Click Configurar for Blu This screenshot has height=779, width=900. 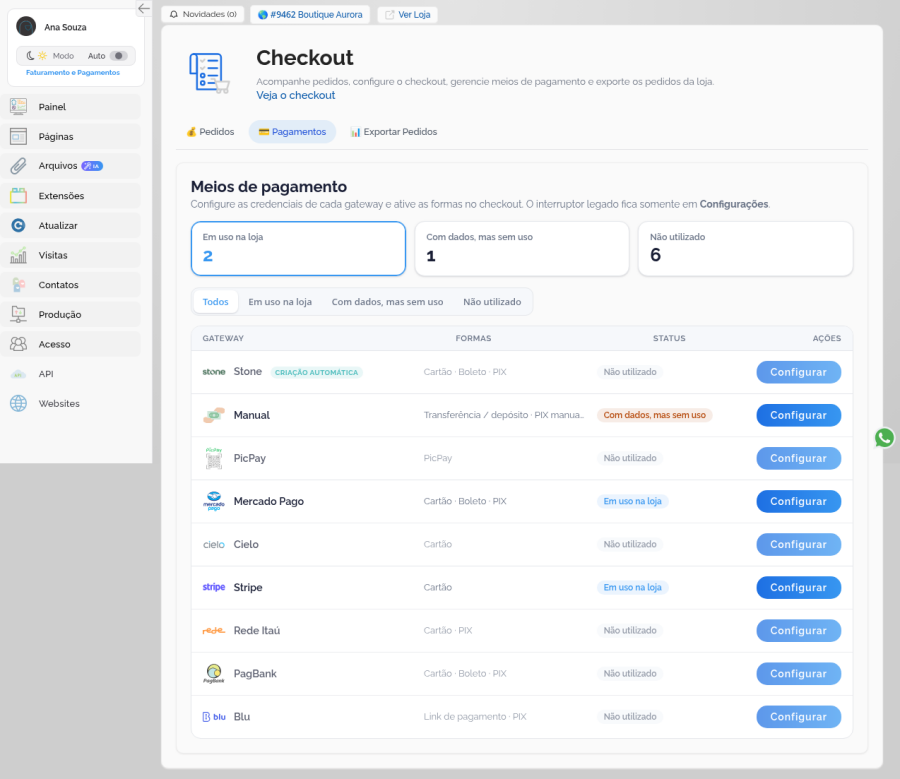pyautogui.click(x=798, y=716)
